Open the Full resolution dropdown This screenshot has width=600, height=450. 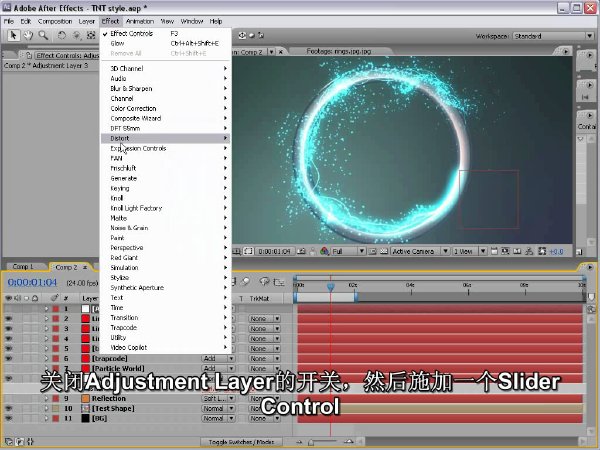click(348, 251)
